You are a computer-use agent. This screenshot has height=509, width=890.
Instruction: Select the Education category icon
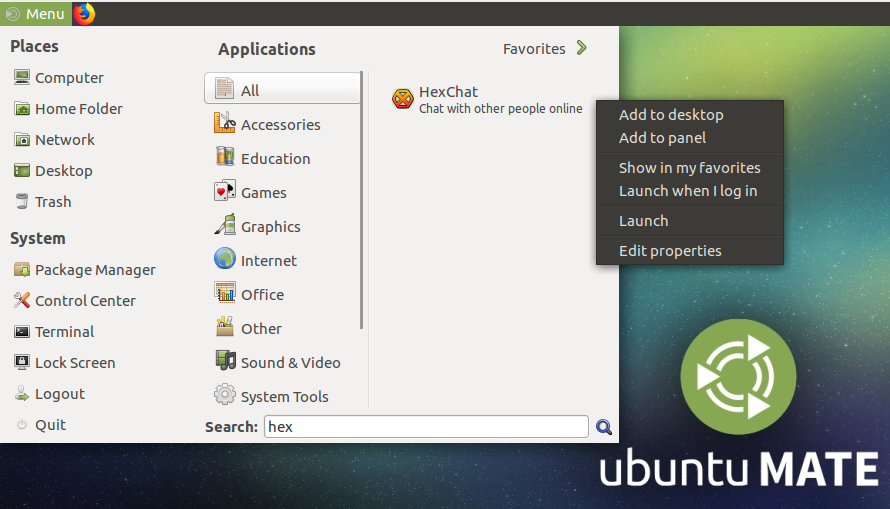[225, 157]
